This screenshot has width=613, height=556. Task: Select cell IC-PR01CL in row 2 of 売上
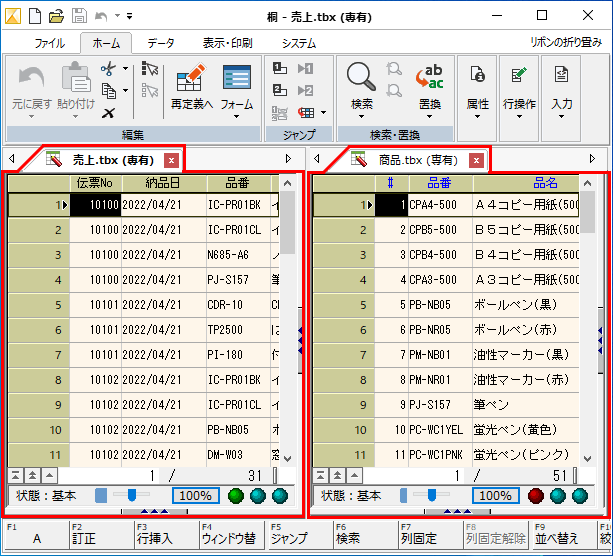click(238, 230)
